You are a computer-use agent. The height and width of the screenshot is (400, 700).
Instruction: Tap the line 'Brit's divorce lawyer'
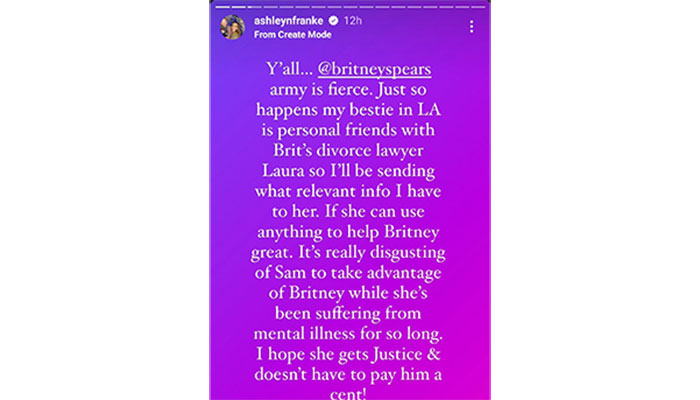[x=348, y=150]
